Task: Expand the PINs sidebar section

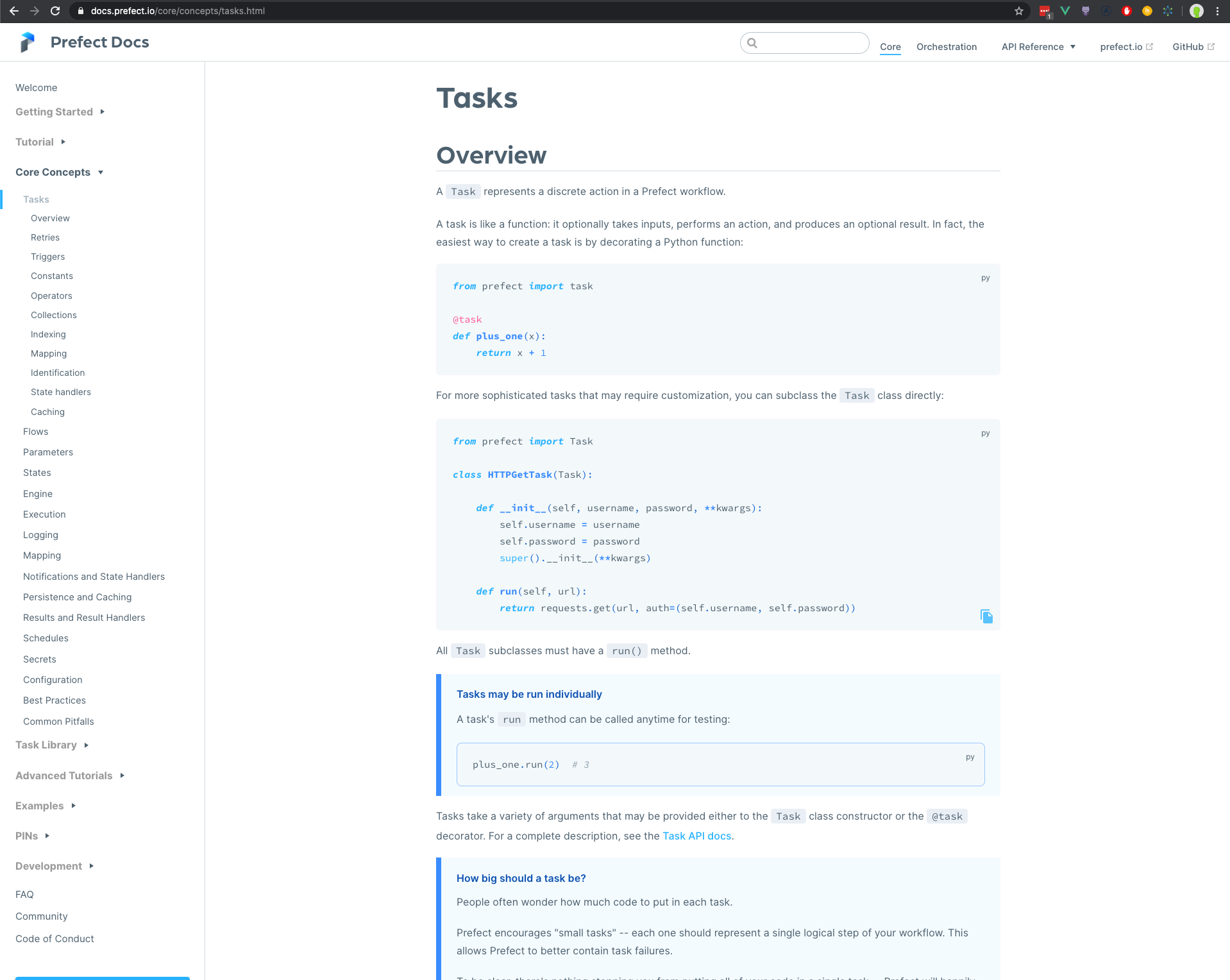Action: [x=33, y=836]
